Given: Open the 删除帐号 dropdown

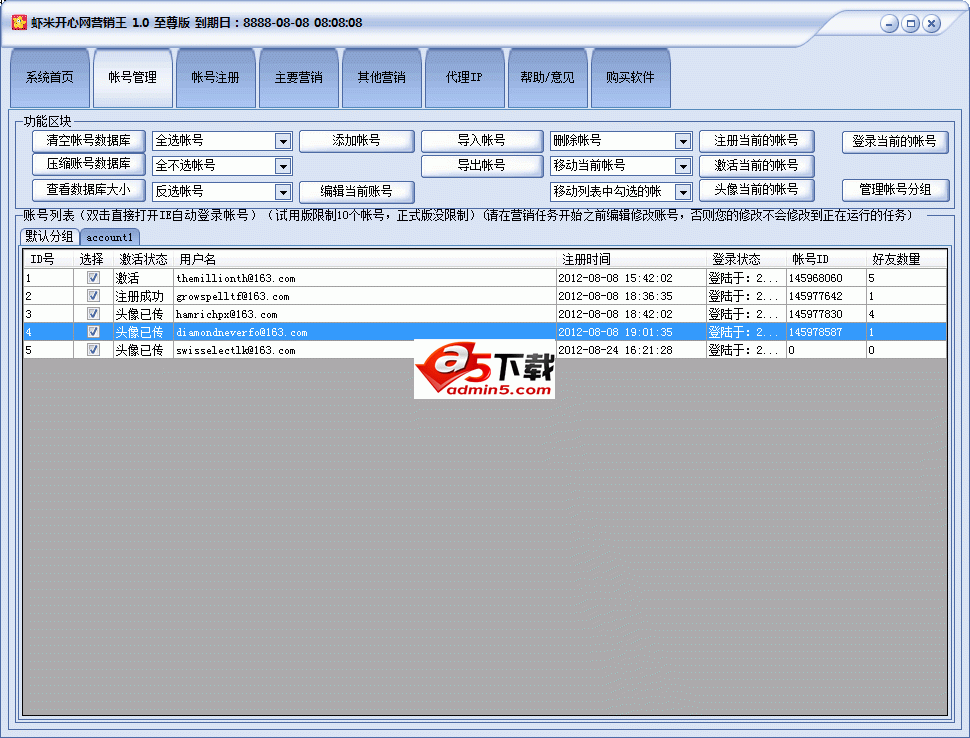Looking at the screenshot, I should 682,142.
